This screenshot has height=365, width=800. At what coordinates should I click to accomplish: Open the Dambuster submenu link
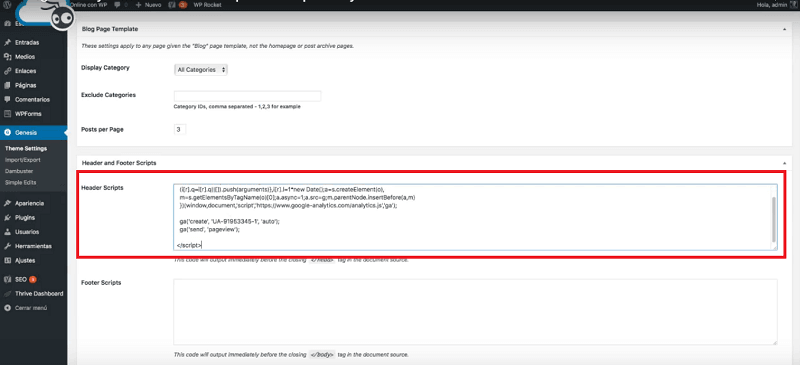point(20,171)
